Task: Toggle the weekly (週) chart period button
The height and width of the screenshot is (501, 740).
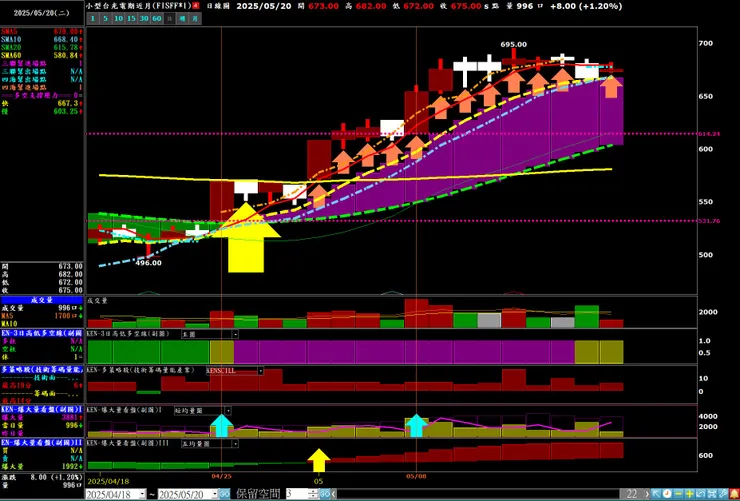Action: point(183,18)
